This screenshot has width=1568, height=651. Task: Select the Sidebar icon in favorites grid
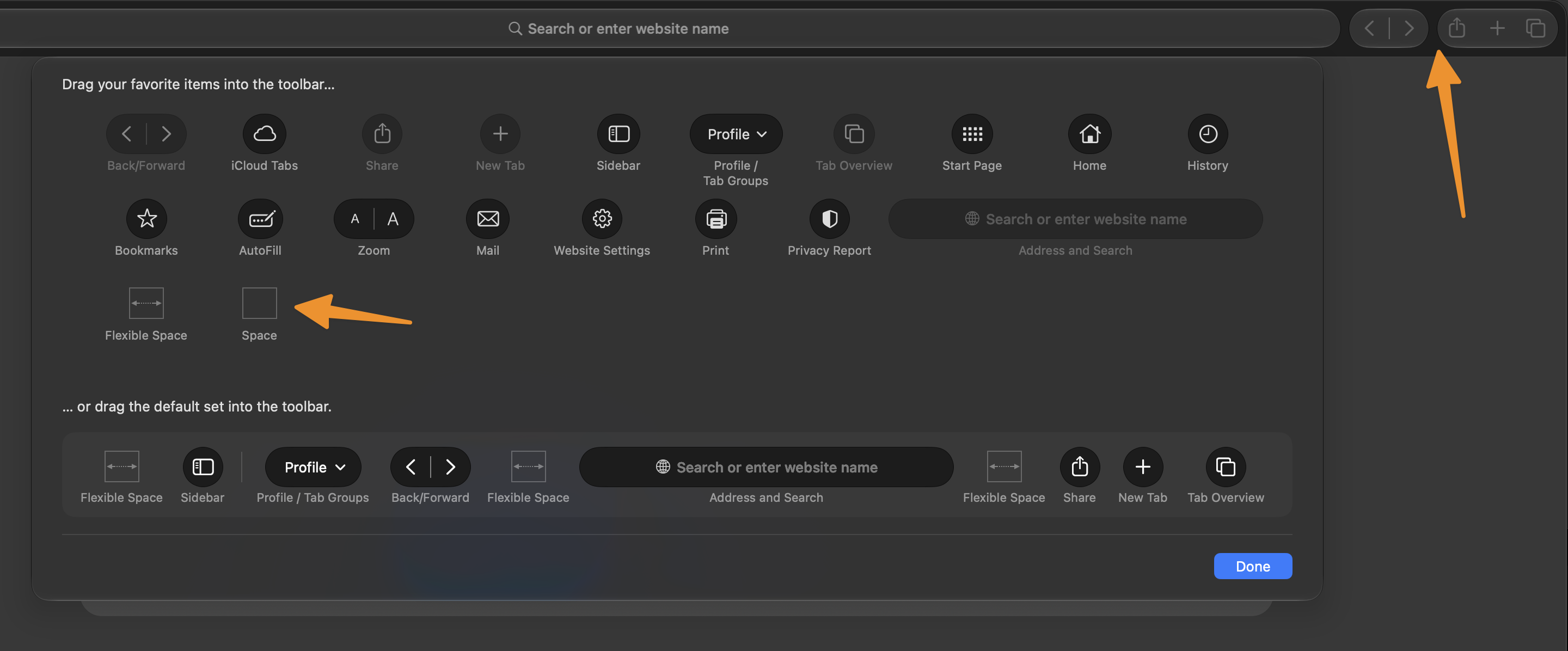pyautogui.click(x=618, y=133)
